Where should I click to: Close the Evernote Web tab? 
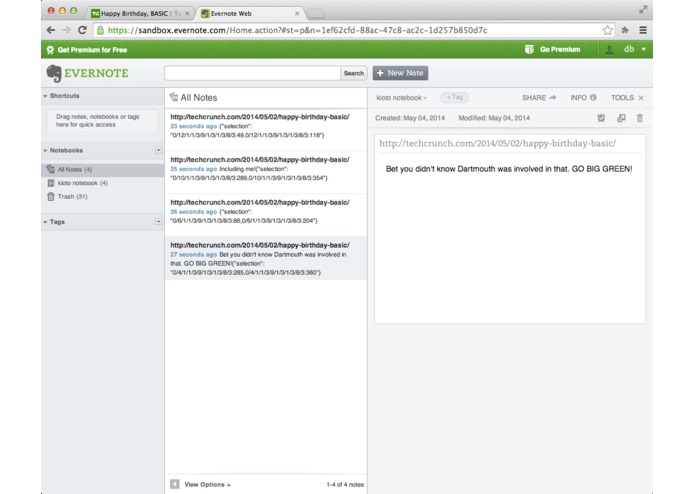pos(297,14)
